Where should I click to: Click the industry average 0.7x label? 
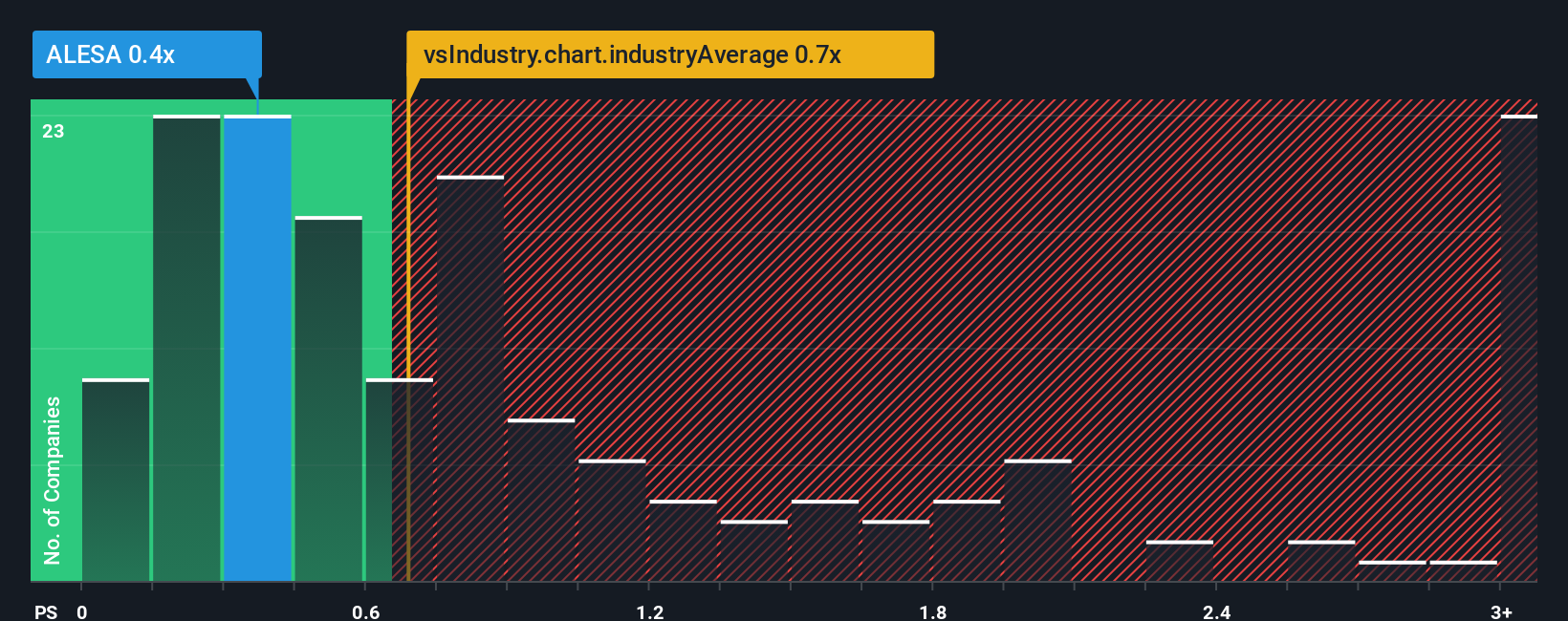pos(669,54)
